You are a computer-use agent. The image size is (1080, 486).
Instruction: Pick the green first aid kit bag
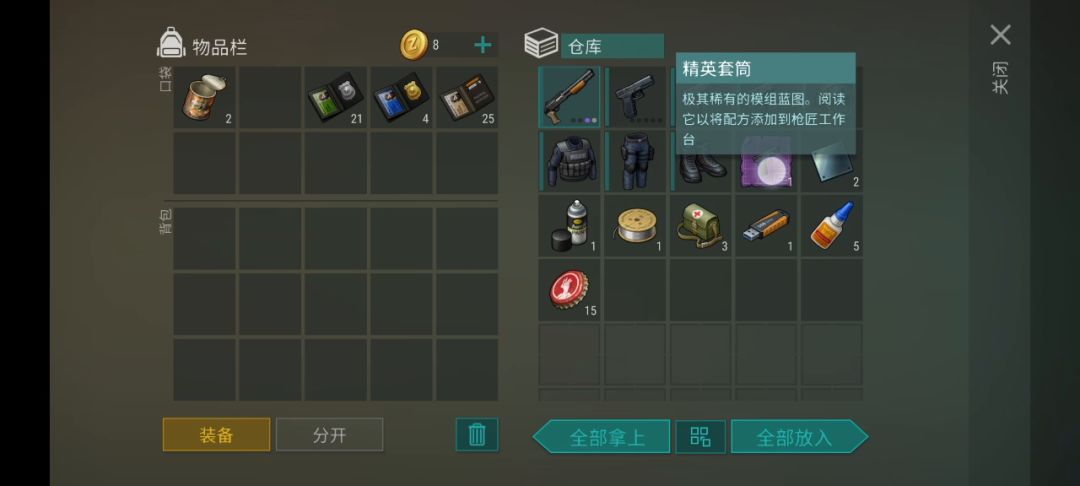click(x=700, y=226)
